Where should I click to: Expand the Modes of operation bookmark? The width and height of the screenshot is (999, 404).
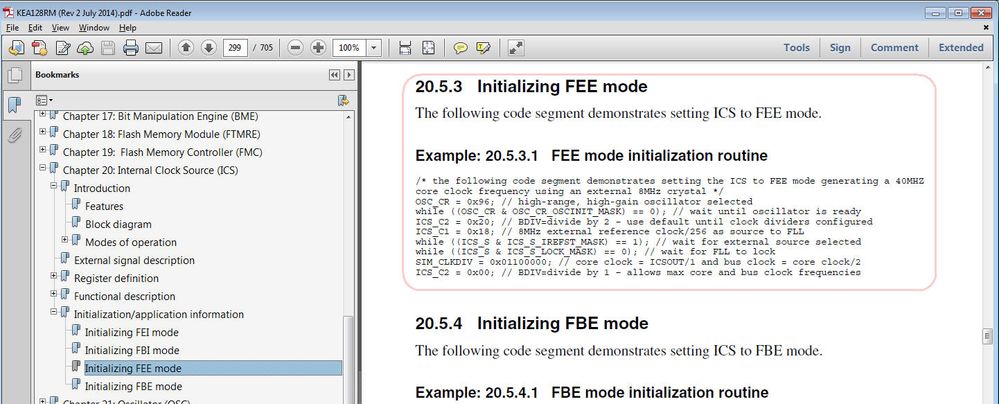point(65,240)
